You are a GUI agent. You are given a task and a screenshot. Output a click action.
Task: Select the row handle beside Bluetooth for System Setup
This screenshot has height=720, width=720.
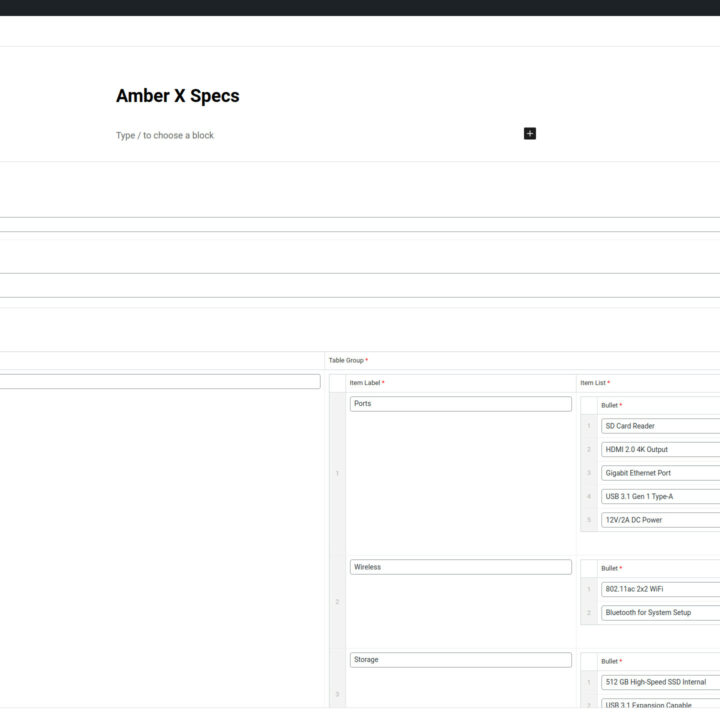click(589, 613)
